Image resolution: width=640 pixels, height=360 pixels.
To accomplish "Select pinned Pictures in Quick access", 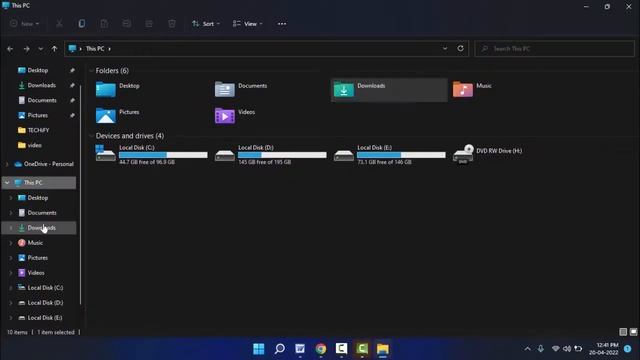I will [x=39, y=116].
